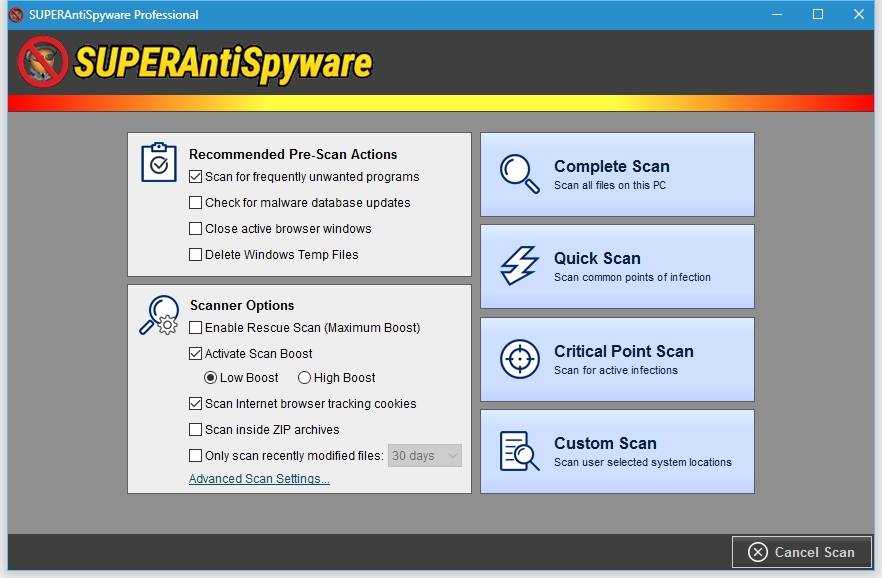Click the Scanner Options magnifier gear icon
This screenshot has width=882, height=578.
tap(158, 315)
